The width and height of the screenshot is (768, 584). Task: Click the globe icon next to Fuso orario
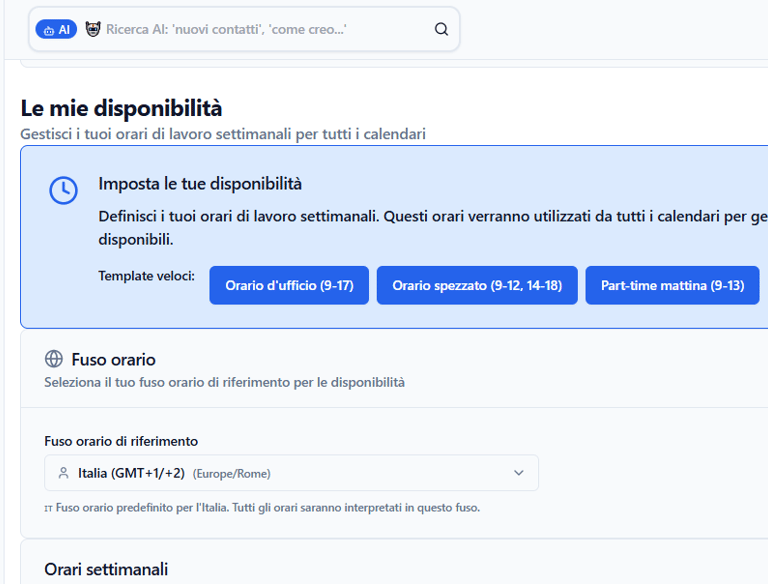[54, 359]
